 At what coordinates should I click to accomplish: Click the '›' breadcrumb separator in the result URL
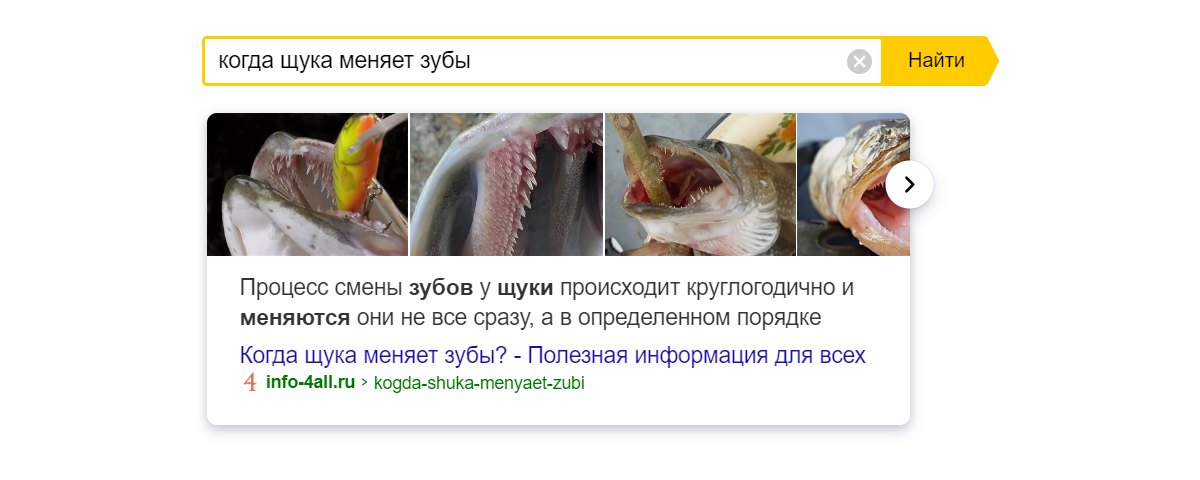pyautogui.click(x=364, y=382)
